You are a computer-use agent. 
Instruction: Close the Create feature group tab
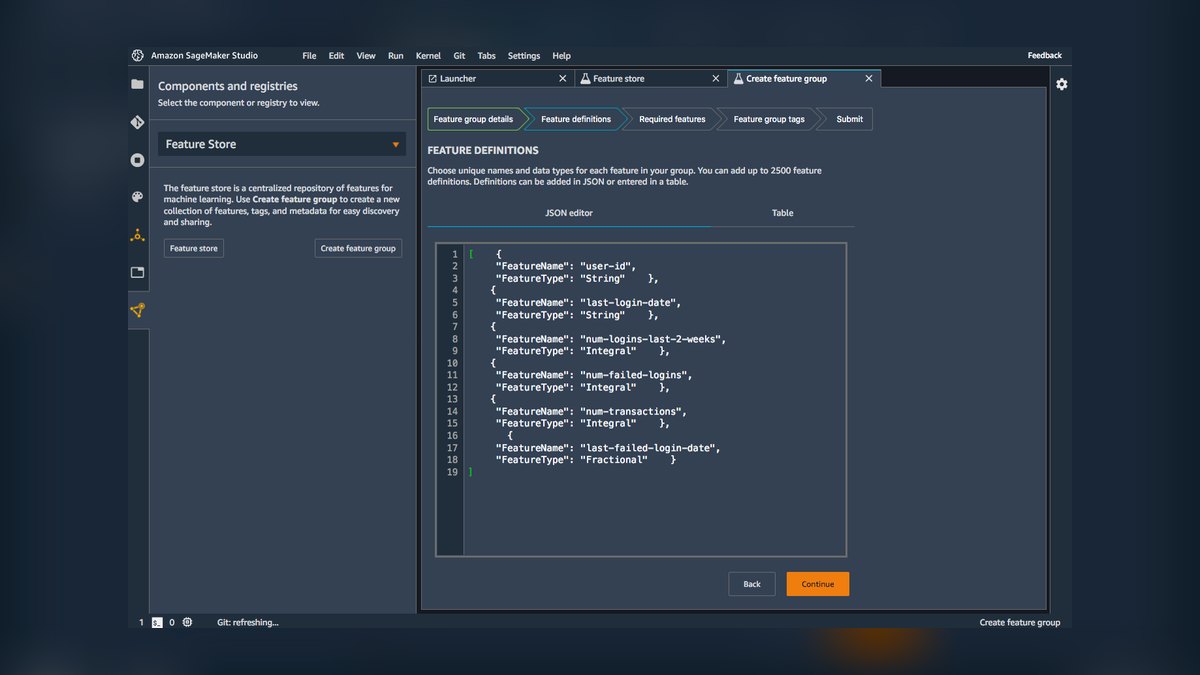coord(868,78)
